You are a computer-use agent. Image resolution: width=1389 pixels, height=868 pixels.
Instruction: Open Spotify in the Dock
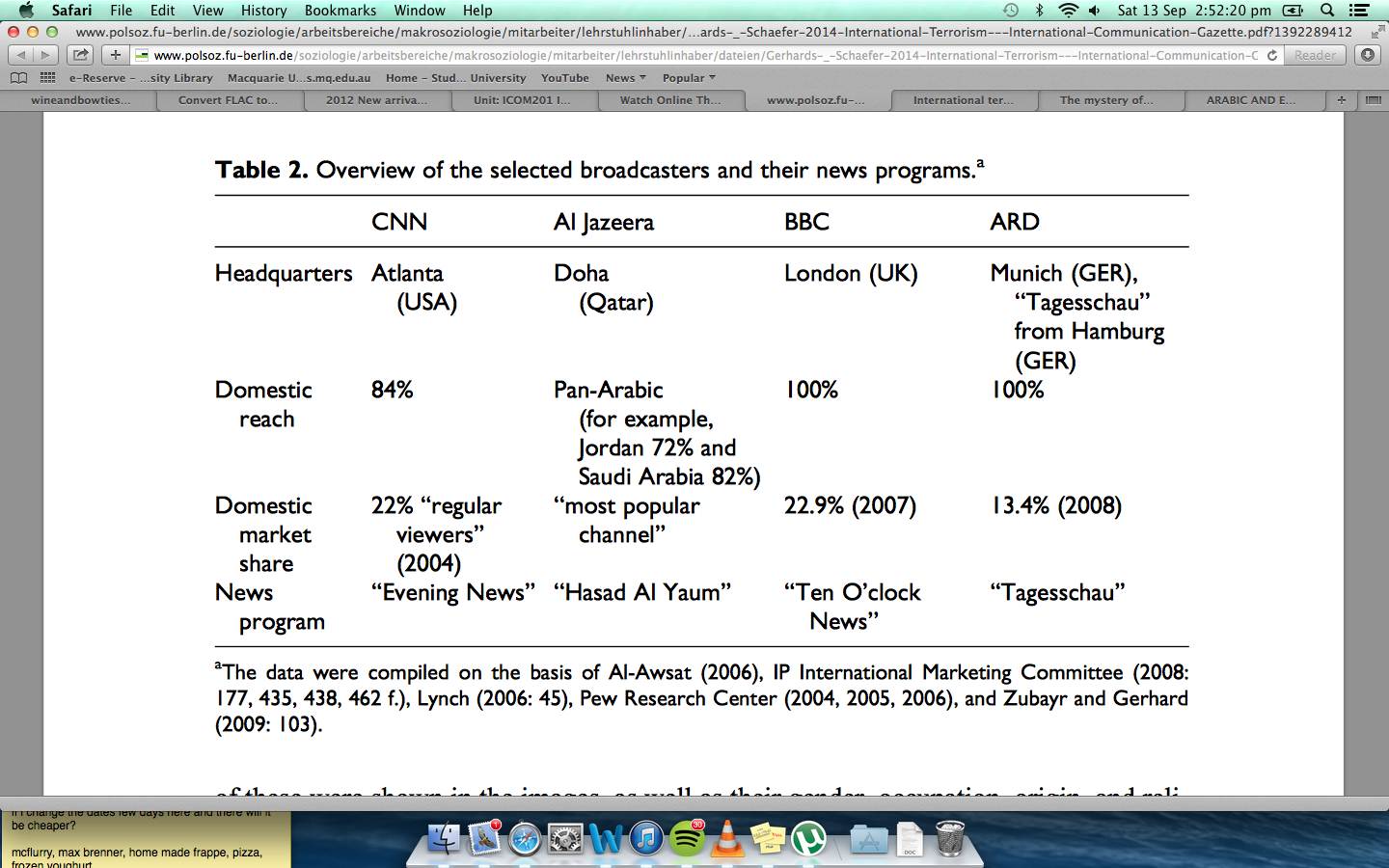click(x=687, y=838)
